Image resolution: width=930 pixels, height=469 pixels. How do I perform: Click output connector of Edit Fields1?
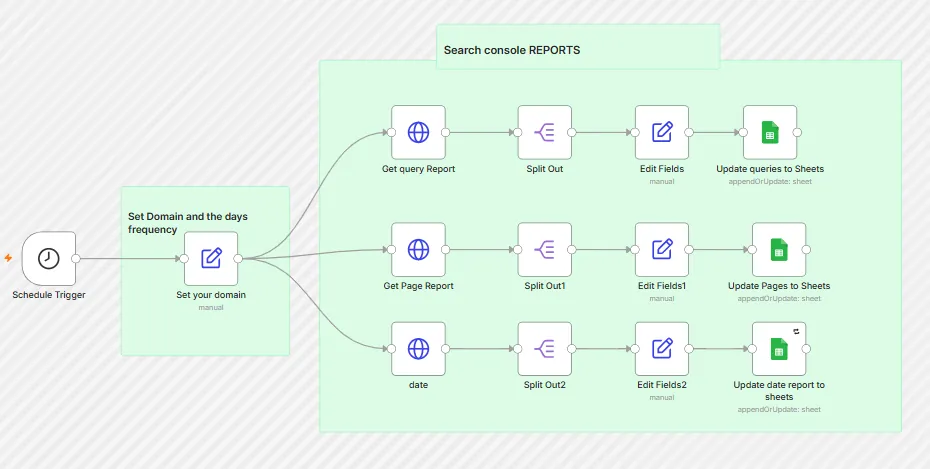point(689,250)
